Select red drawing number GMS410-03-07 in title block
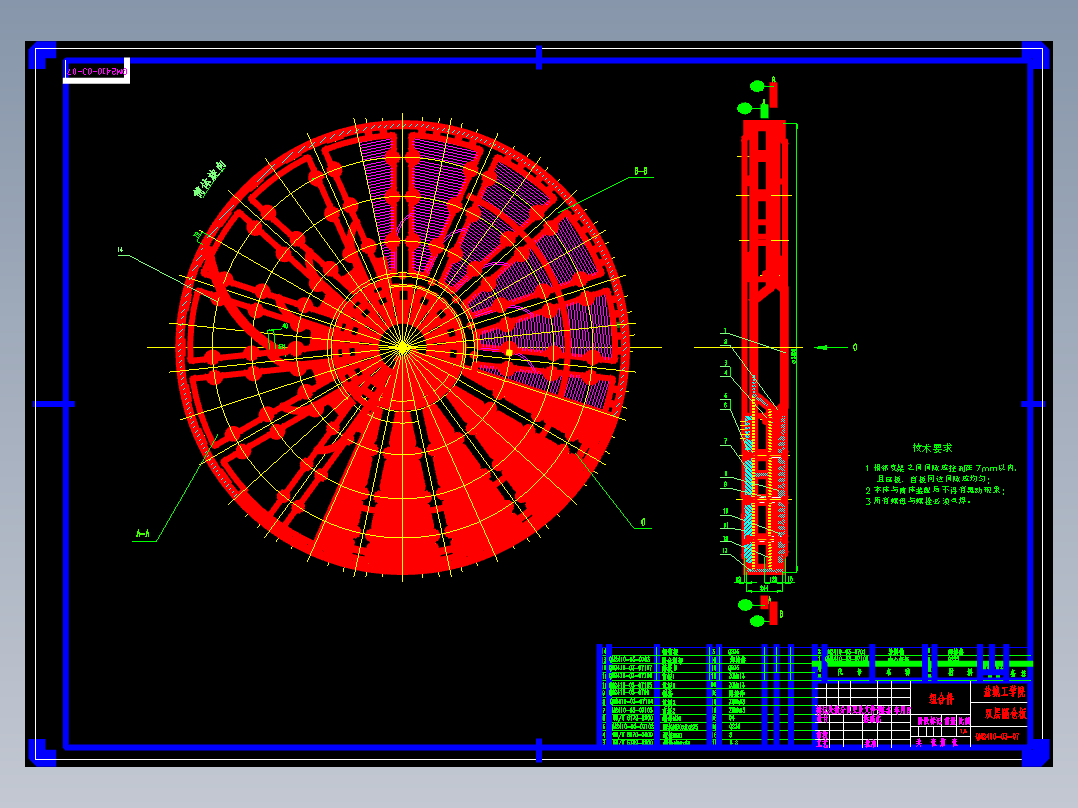1078x808 pixels. pyautogui.click(x=997, y=736)
